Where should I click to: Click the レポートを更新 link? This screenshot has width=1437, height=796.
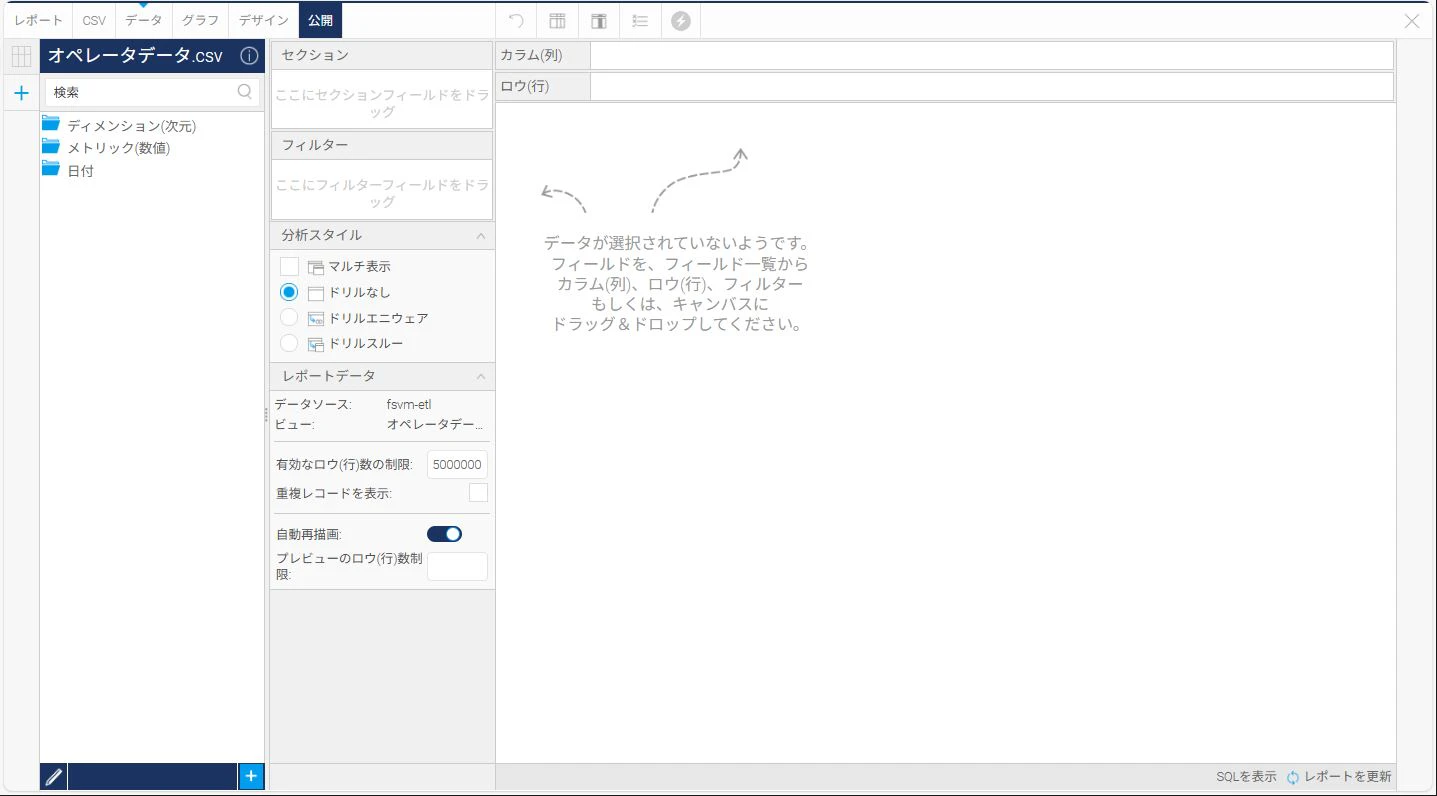pos(1347,777)
